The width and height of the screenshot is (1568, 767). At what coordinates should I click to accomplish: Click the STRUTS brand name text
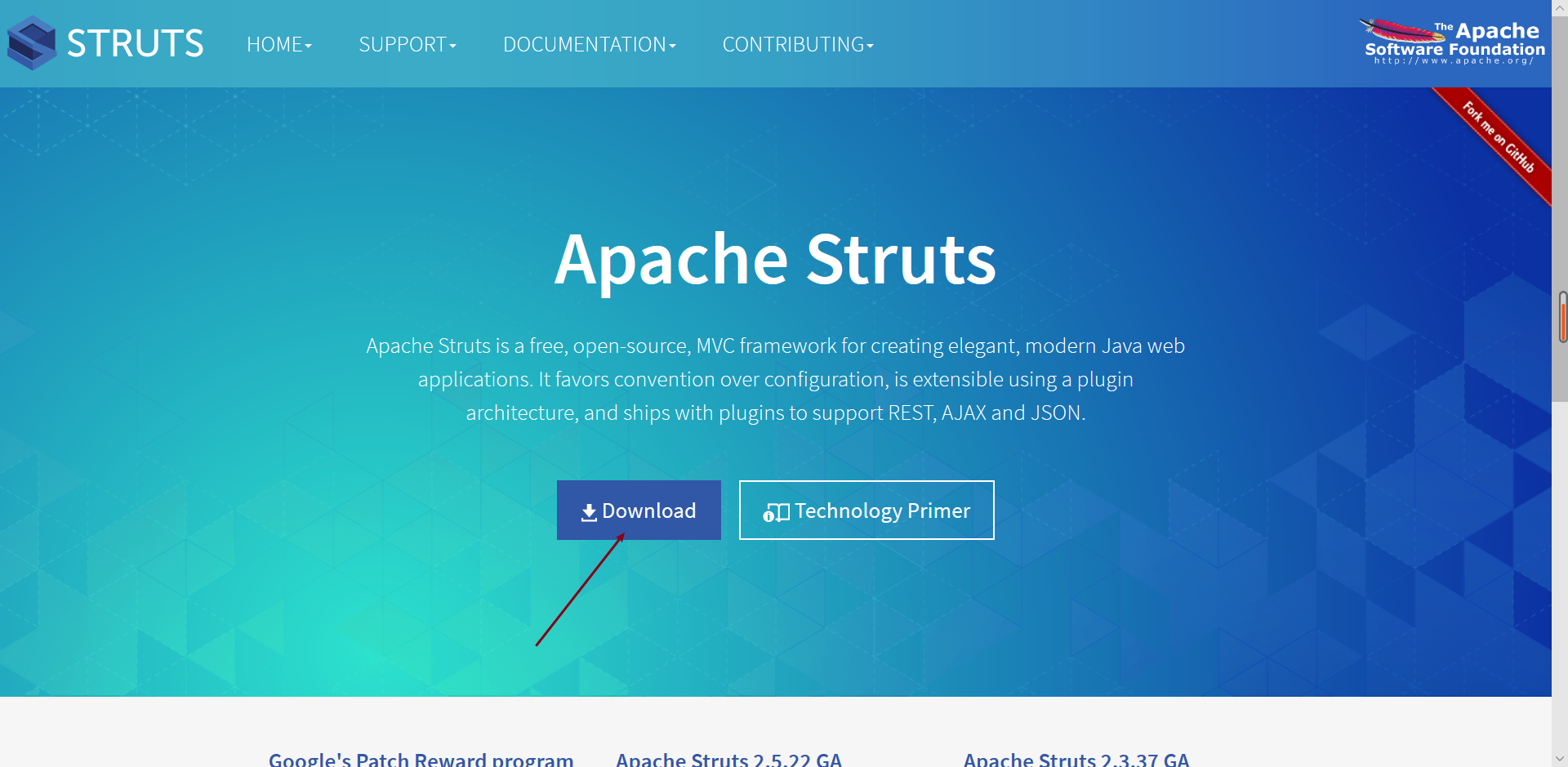point(135,43)
